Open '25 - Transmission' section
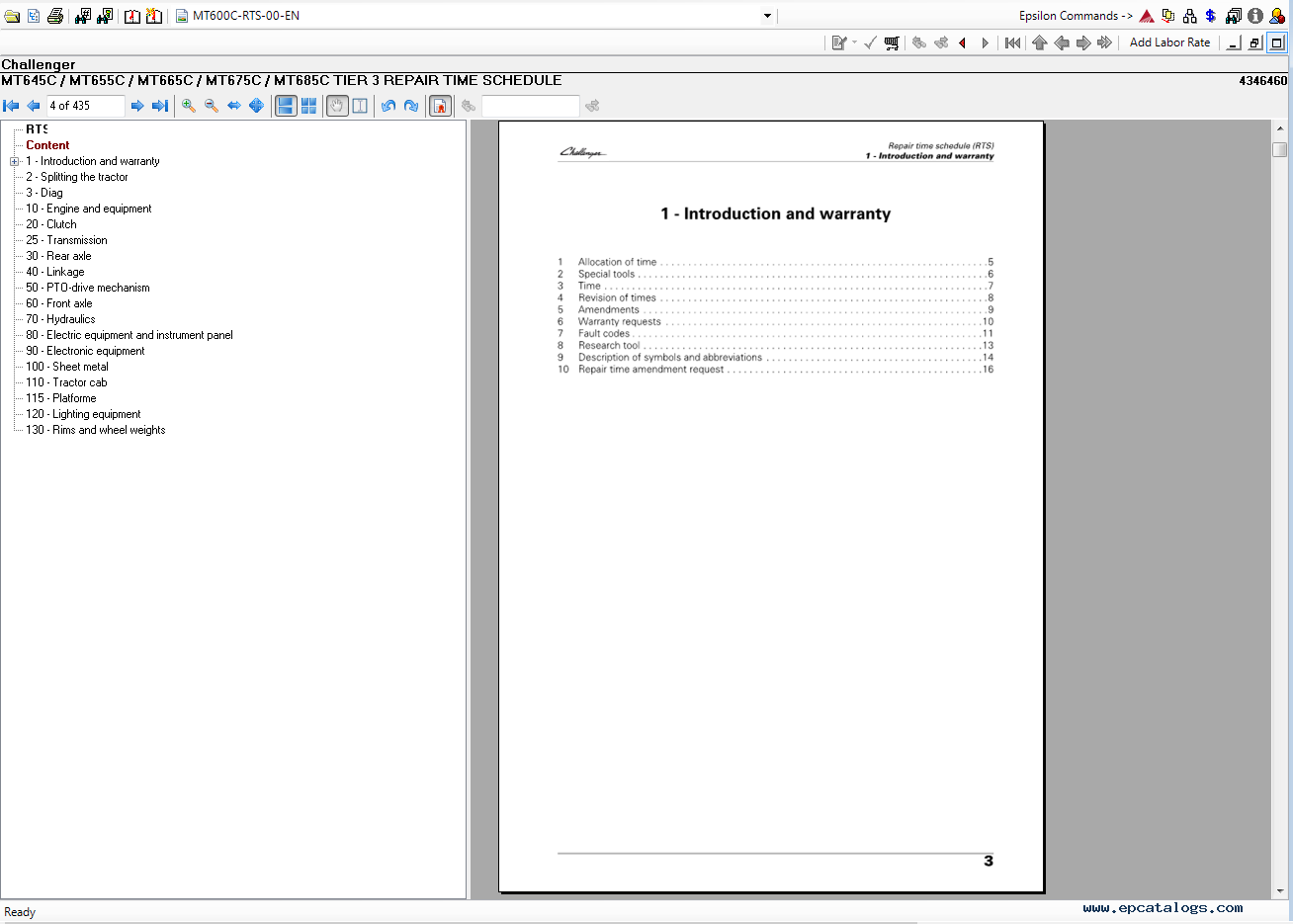Screen dimensions: 1293x924 (67, 240)
